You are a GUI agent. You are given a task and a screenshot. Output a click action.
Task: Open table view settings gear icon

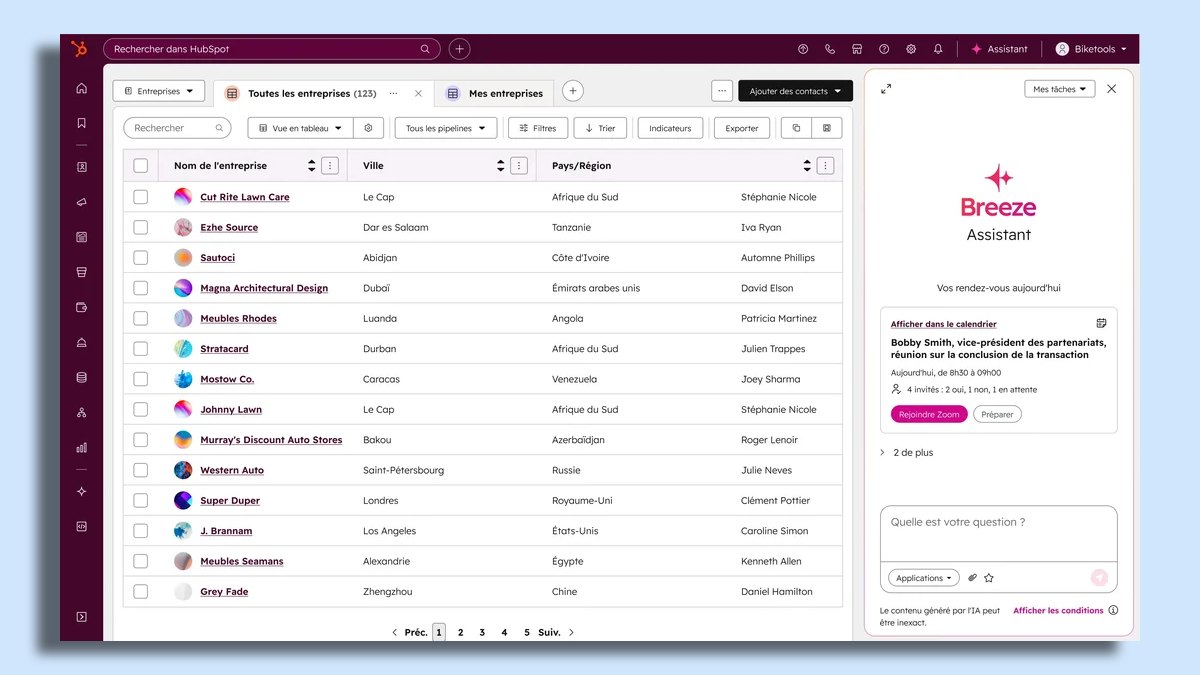[x=369, y=128]
